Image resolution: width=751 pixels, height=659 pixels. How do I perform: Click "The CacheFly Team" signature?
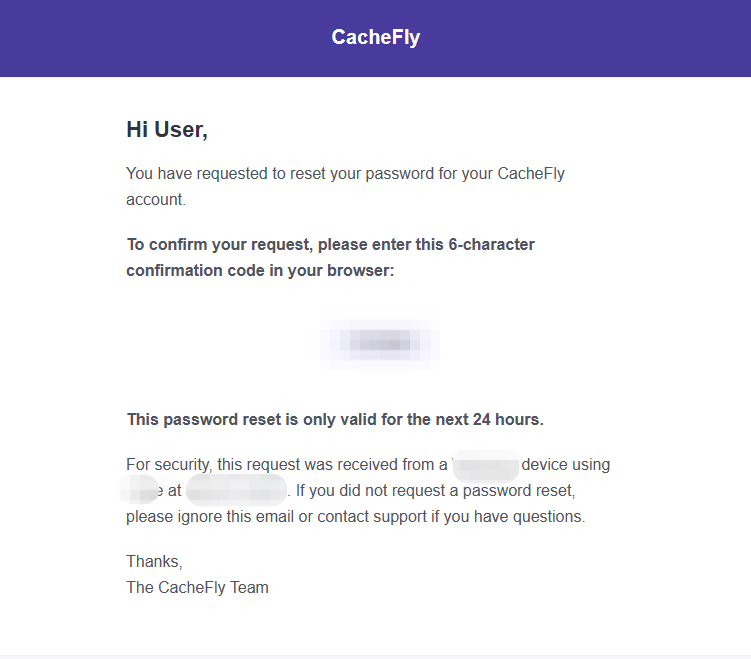197,587
